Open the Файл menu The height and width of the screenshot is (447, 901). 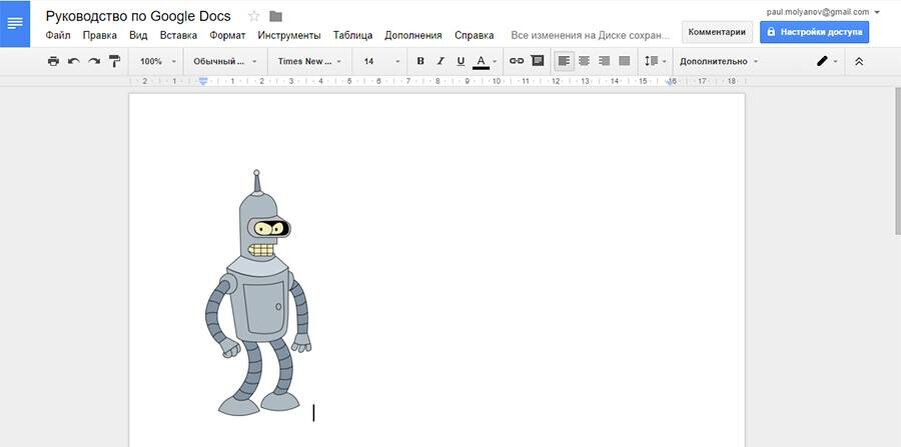tap(58, 35)
